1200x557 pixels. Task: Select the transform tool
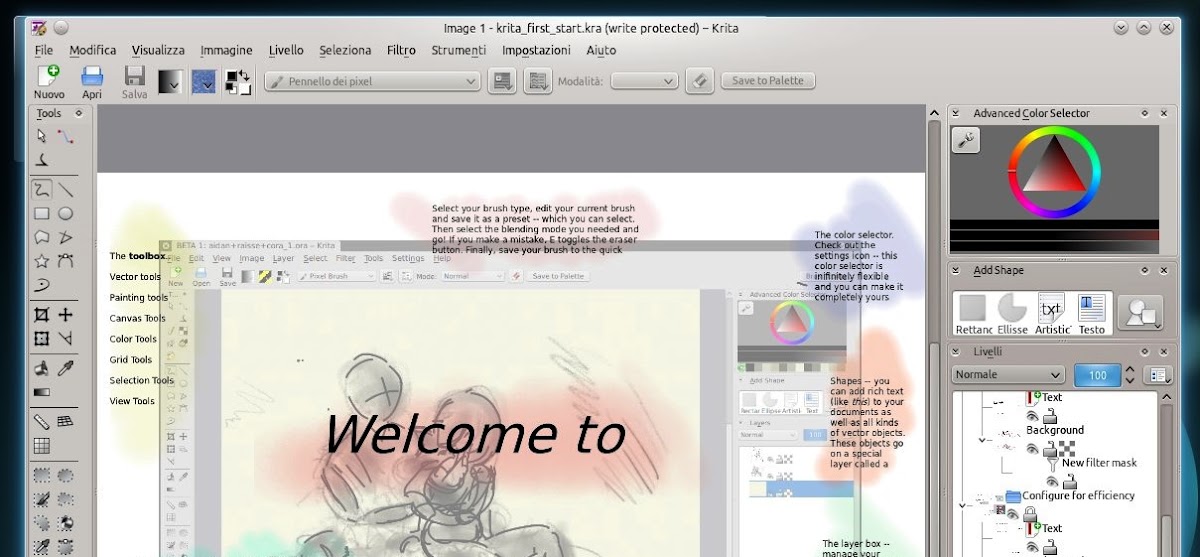(42, 339)
